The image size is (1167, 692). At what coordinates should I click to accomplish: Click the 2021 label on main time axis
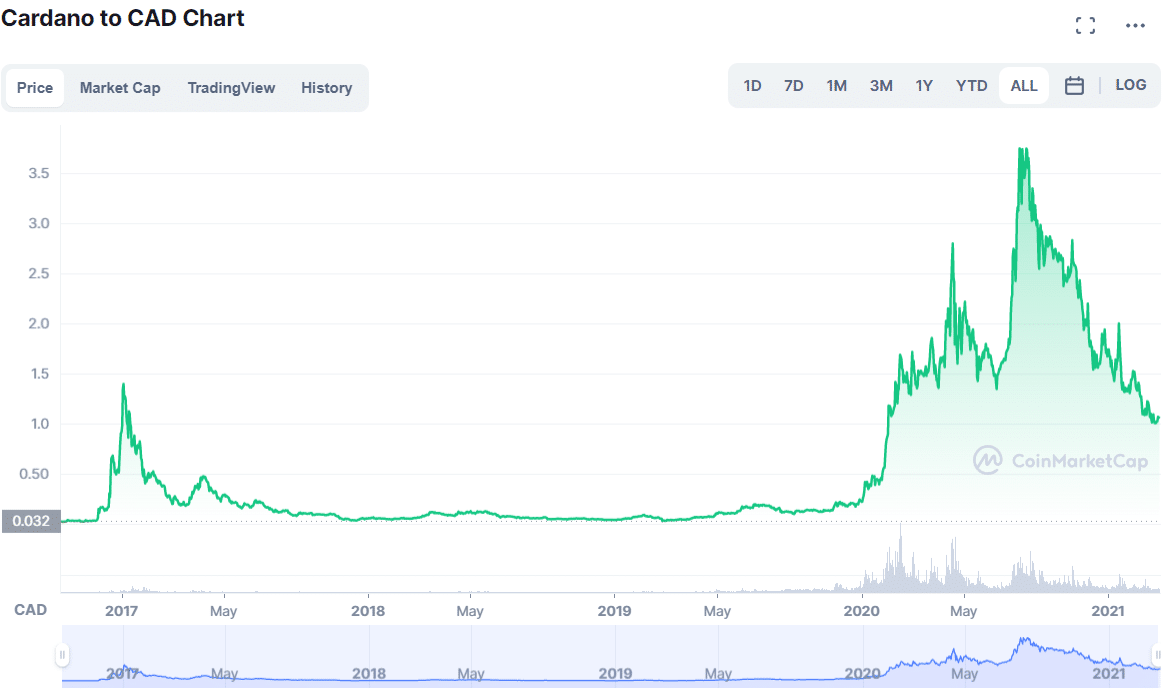tap(1107, 611)
